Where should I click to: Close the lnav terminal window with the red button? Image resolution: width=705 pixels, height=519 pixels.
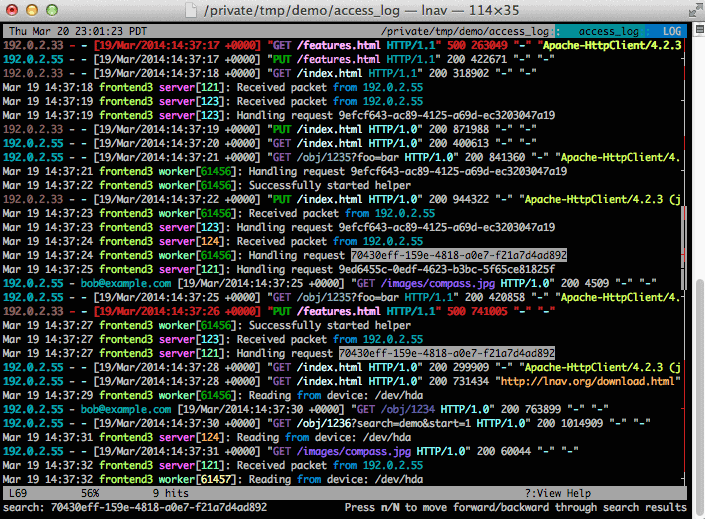tap(12, 10)
